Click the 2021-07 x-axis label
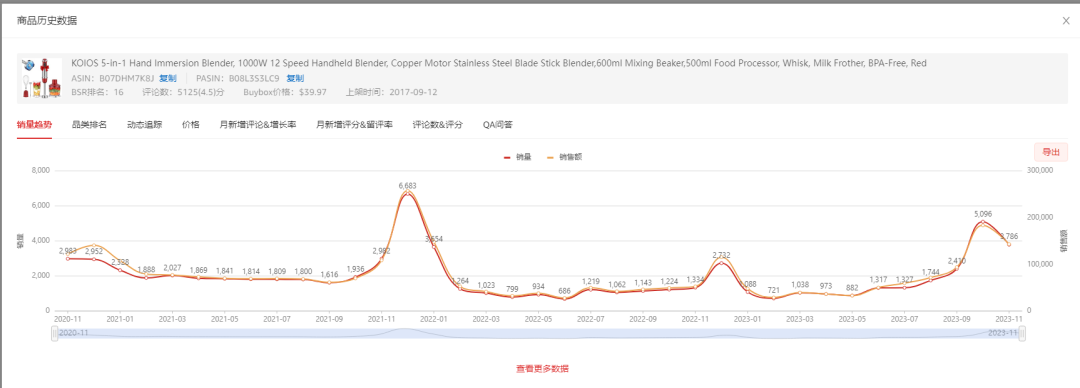Screen dimensions: 1080x388 coord(277,320)
